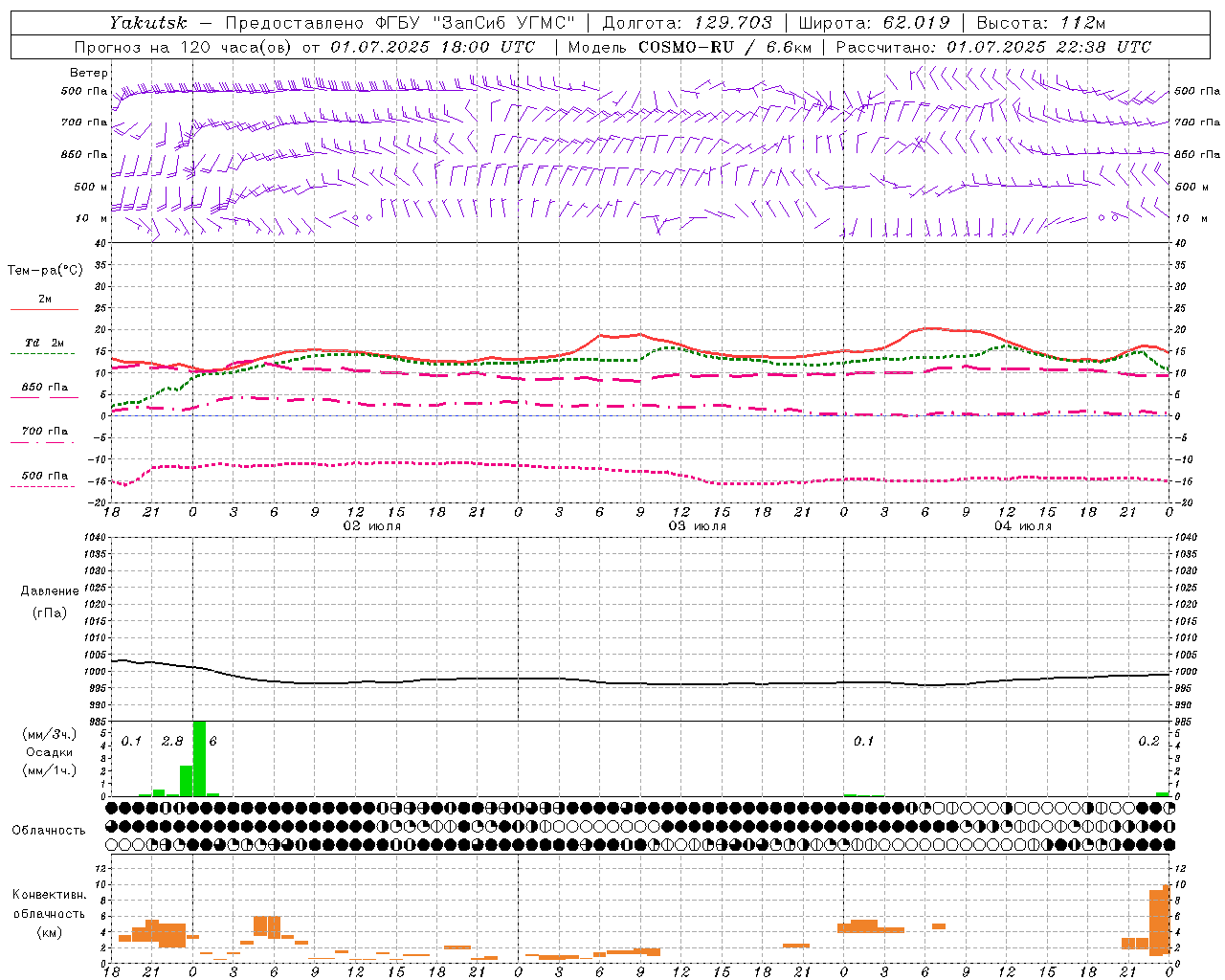1225x980 pixels.
Task: Click the 02 июля date label
Action: (372, 526)
